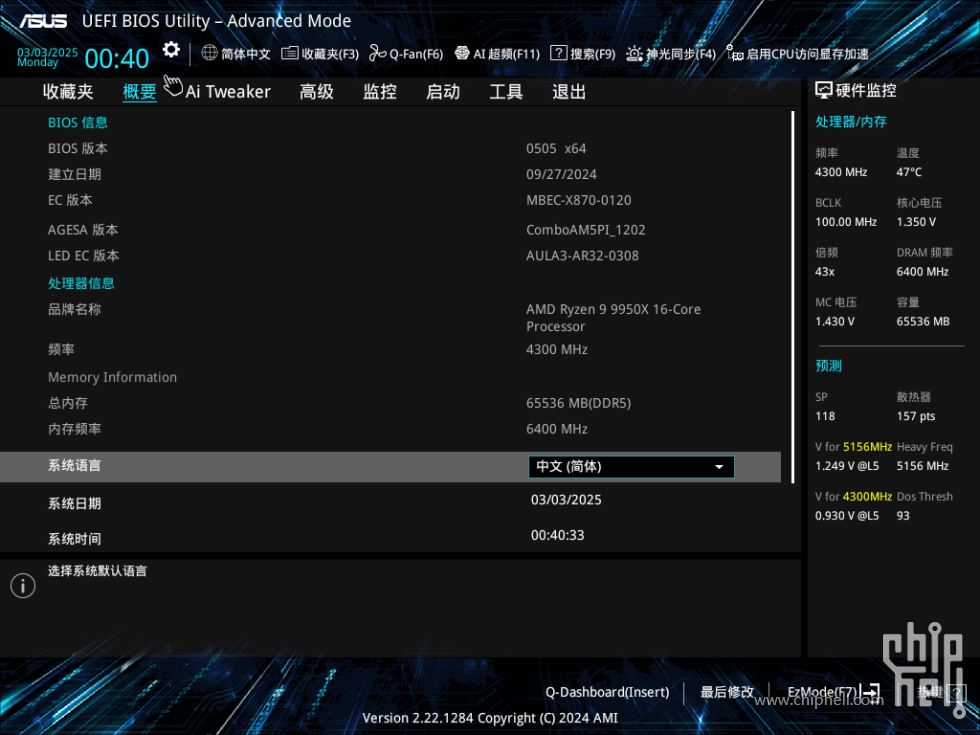Click the help text 选择系统默认语言
980x735 pixels.
coord(98,571)
